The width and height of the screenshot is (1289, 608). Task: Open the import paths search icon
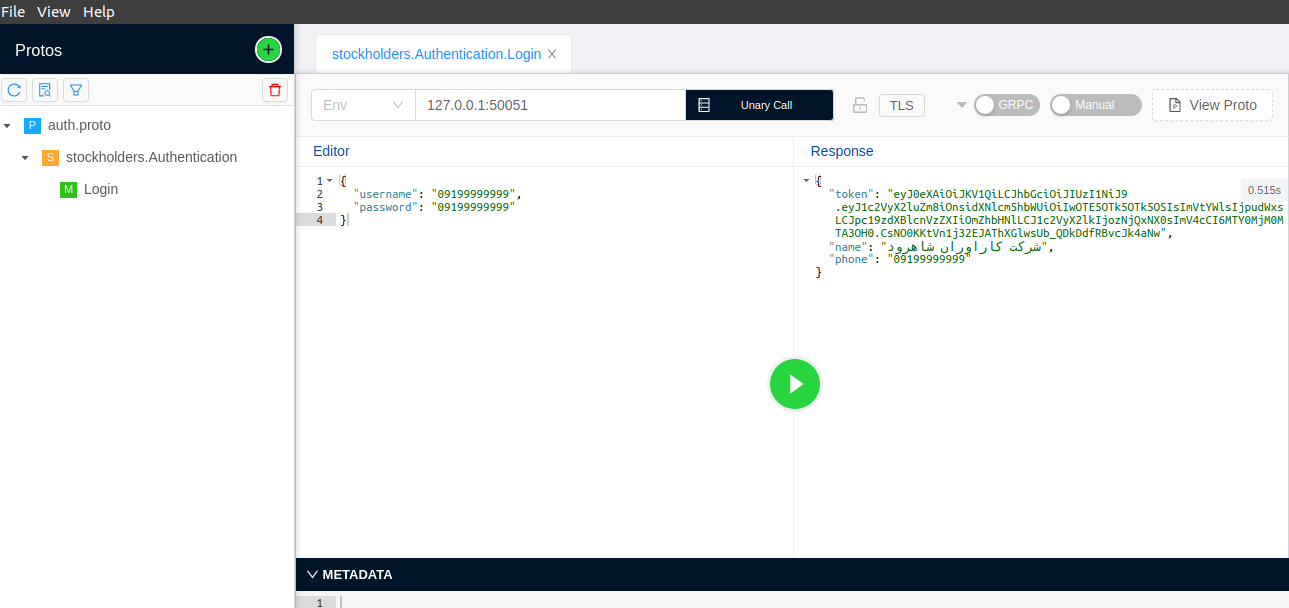pyautogui.click(x=45, y=90)
